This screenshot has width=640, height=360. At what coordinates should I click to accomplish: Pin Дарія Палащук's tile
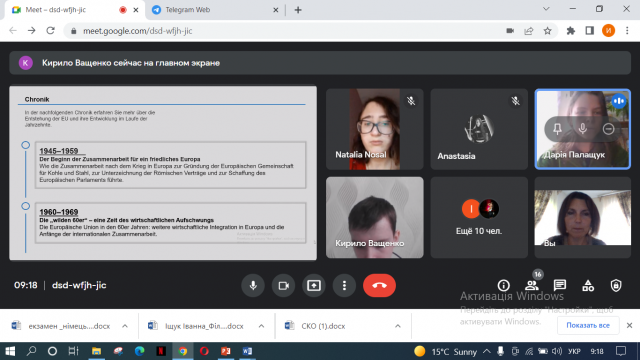pyautogui.click(x=557, y=129)
